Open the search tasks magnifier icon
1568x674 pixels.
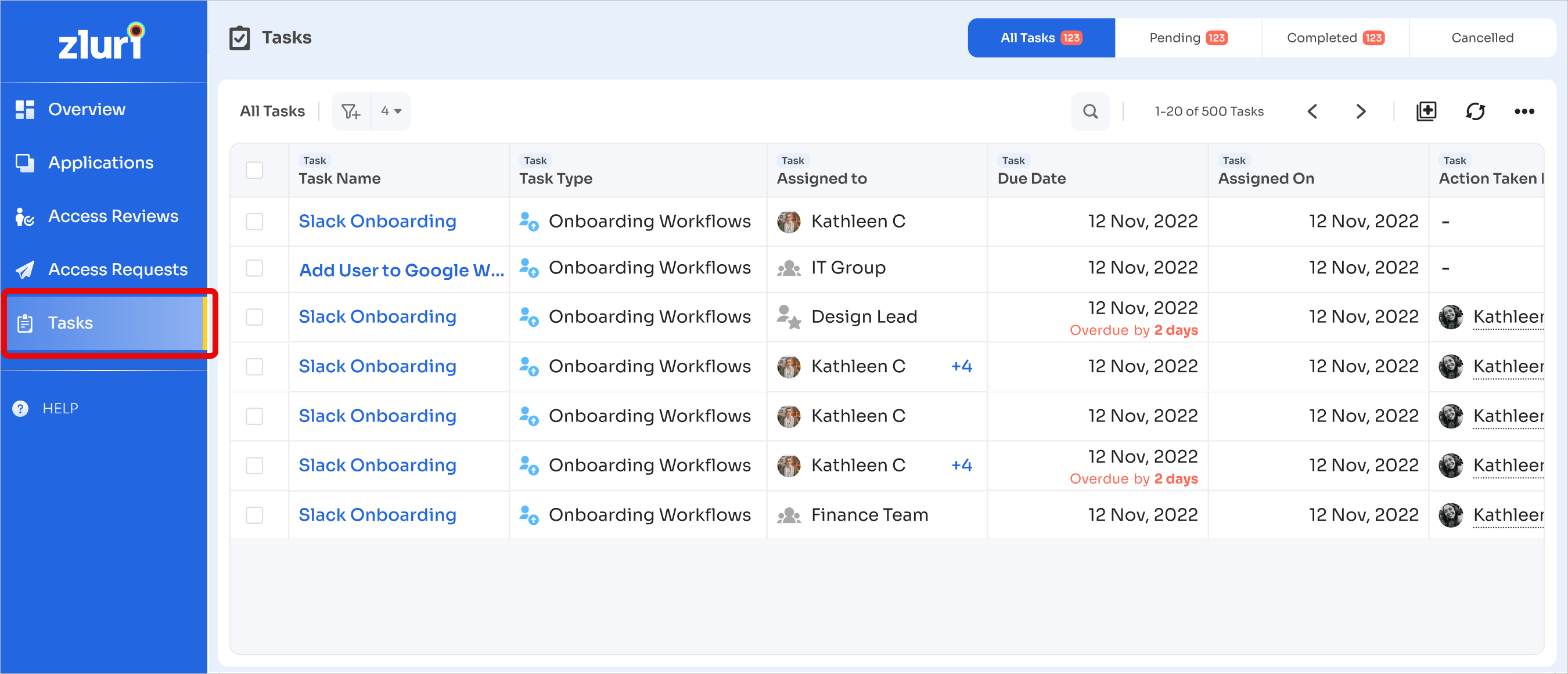click(1089, 111)
